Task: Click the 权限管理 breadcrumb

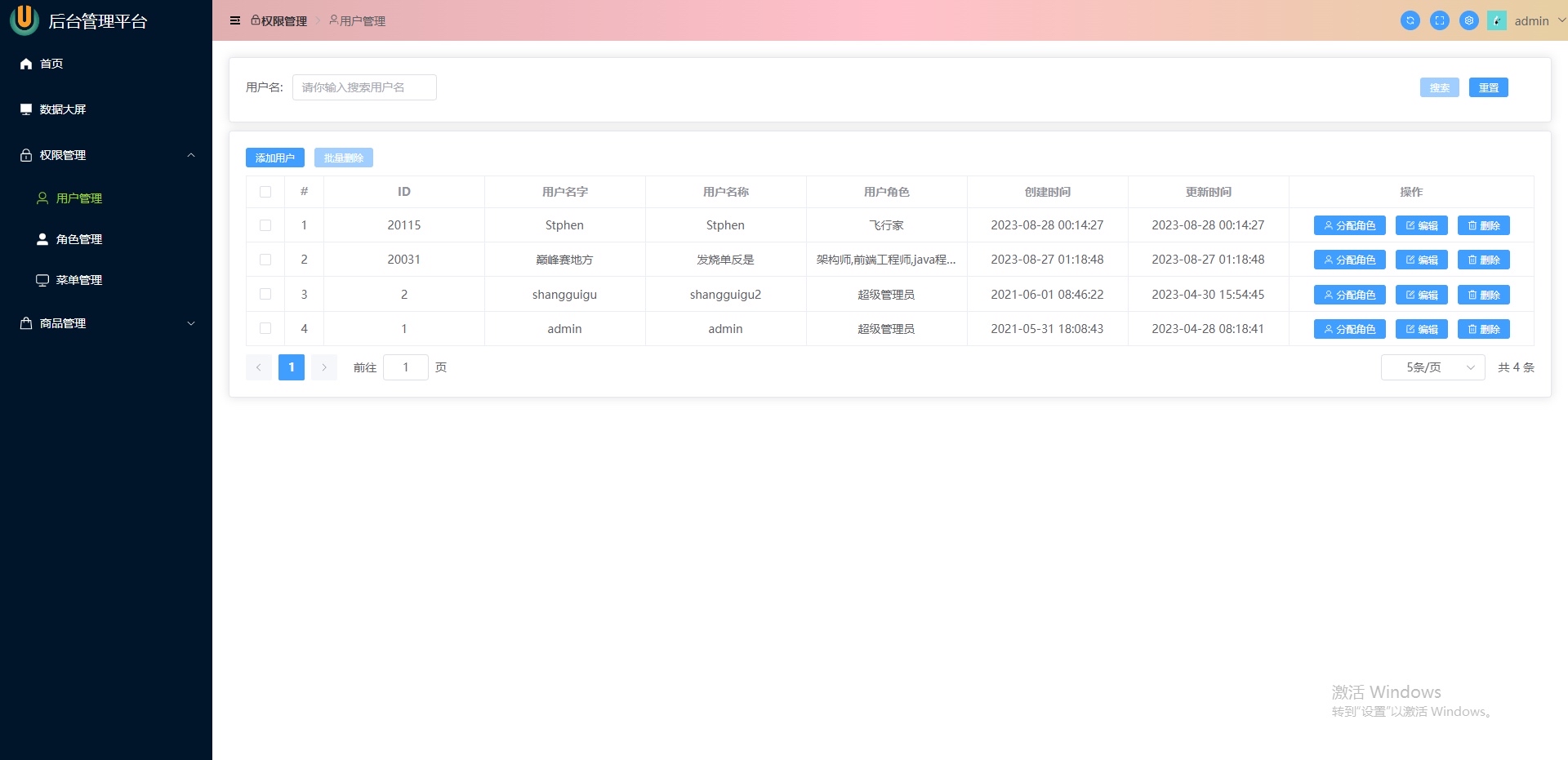Action: 278,21
